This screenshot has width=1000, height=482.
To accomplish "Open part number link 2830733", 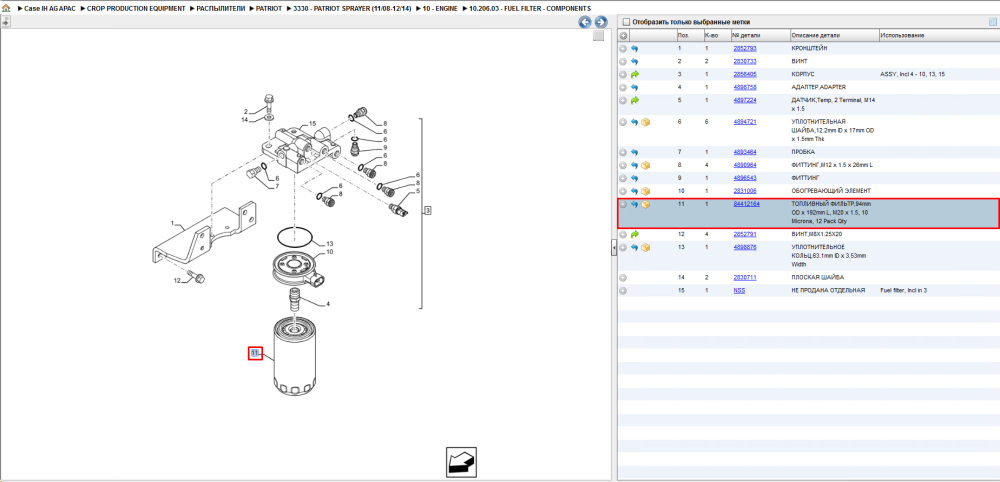I will tap(745, 61).
